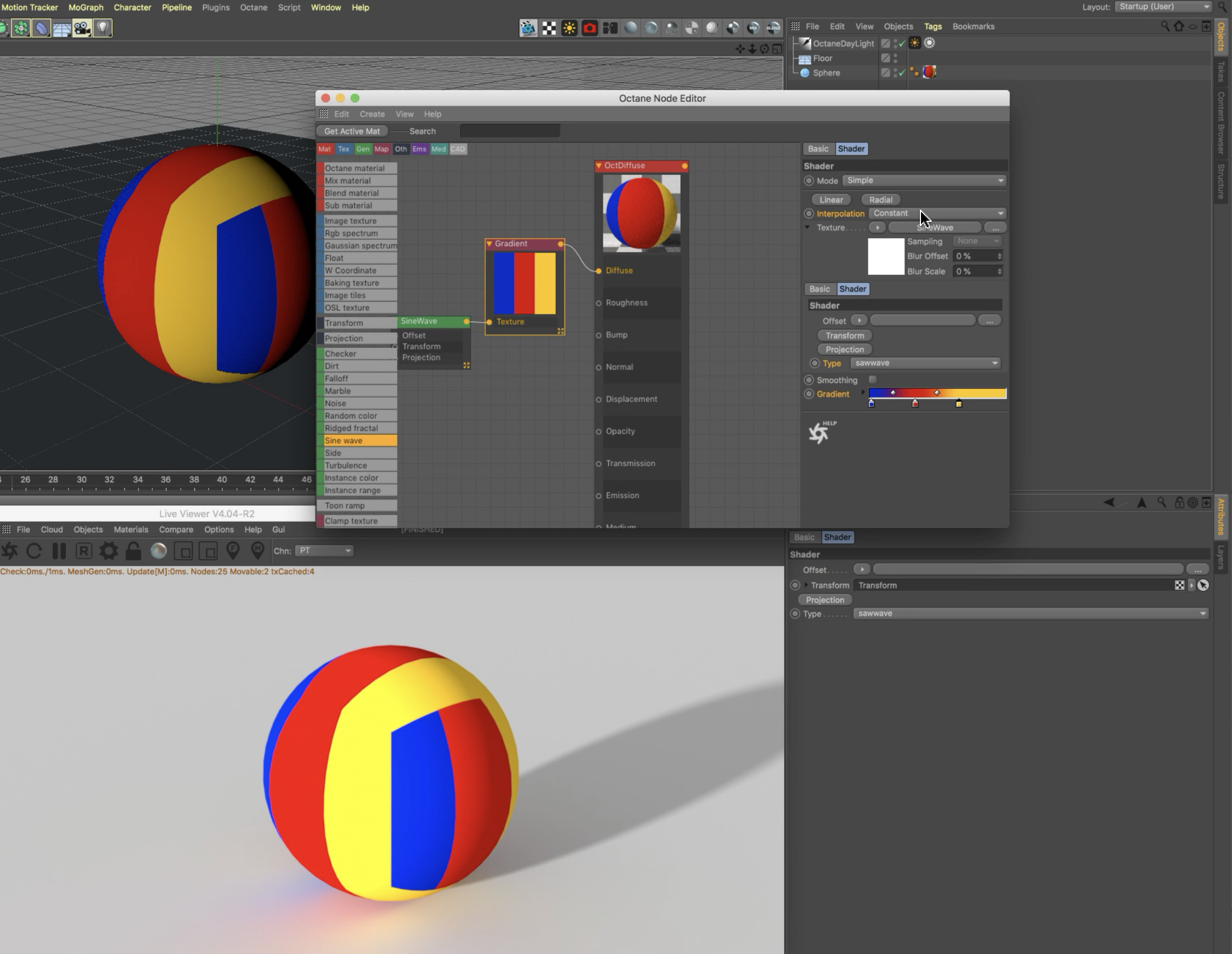Switch to the Basic tab in node editor
1232x954 pixels.
818,149
